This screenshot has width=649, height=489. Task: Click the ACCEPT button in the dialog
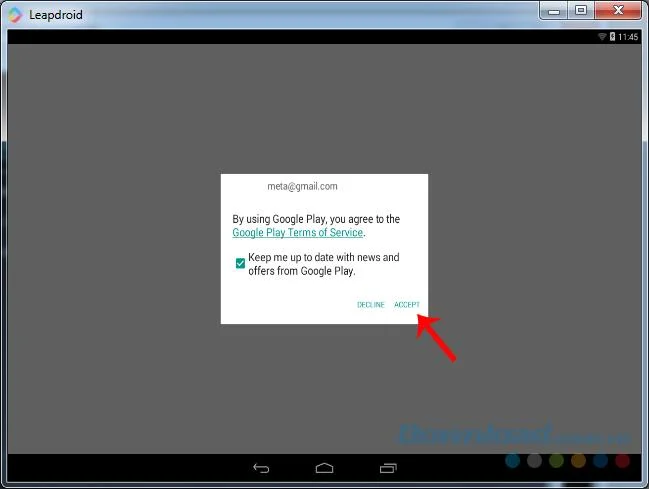(x=406, y=305)
